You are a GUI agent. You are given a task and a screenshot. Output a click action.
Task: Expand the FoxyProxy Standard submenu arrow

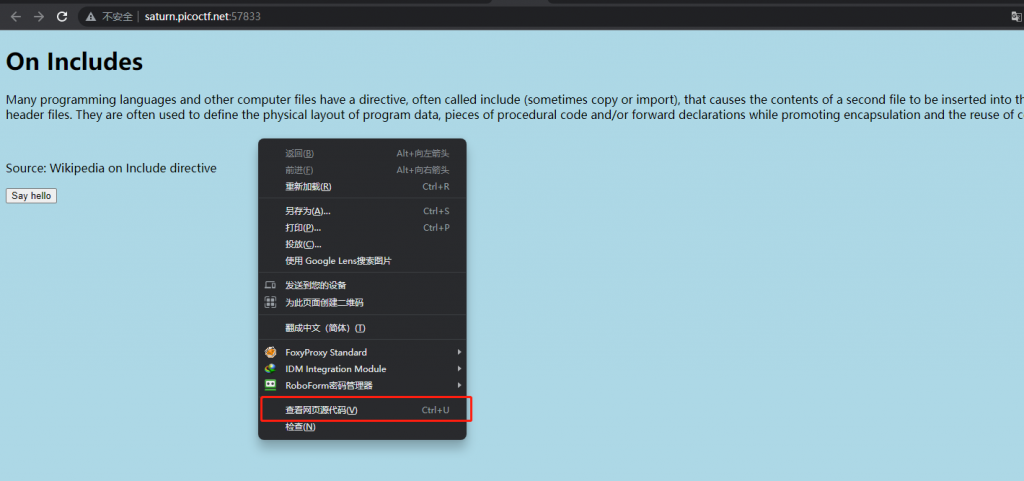pyautogui.click(x=460, y=352)
